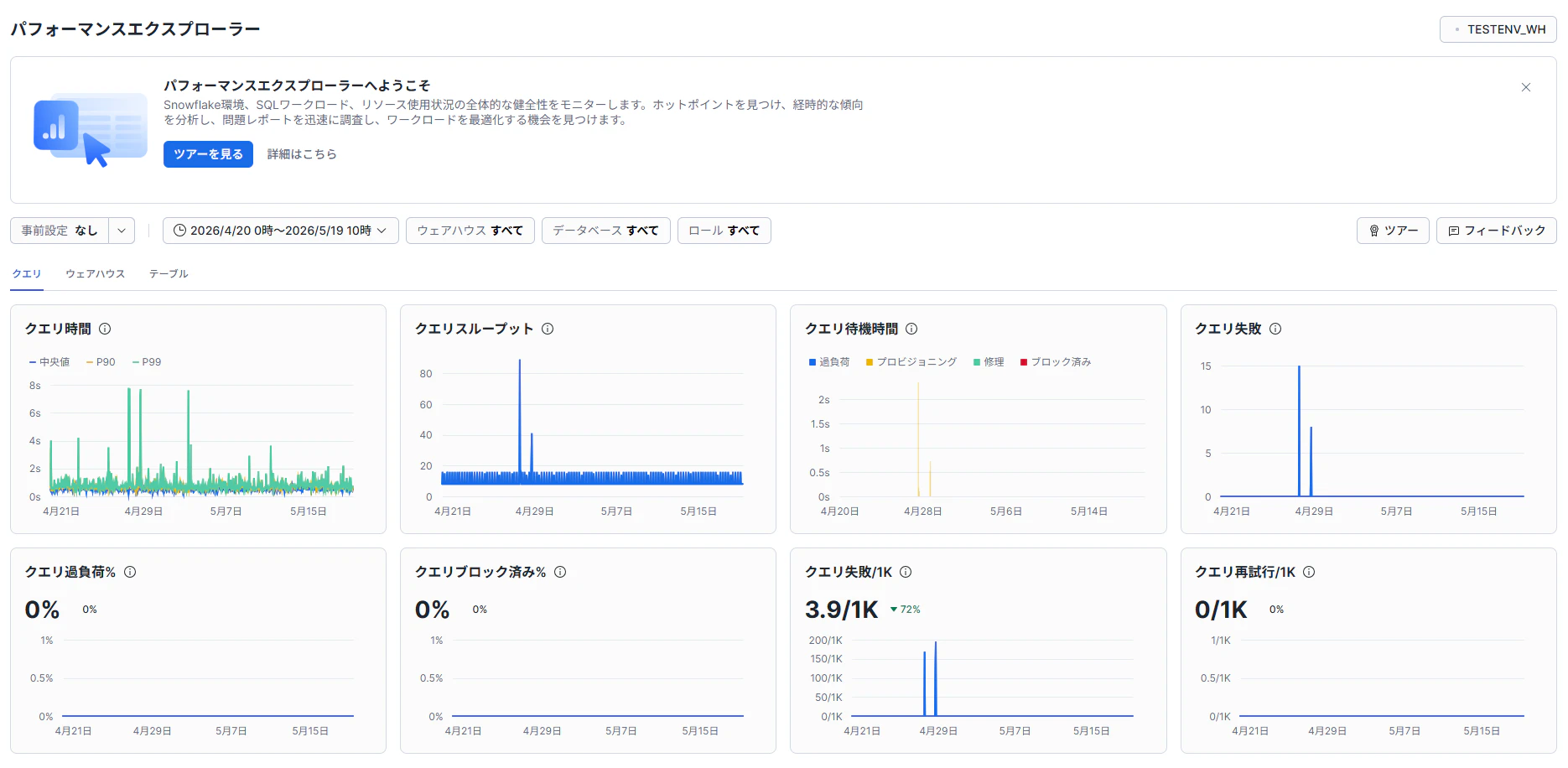Open date range 2026/4/20〜2026/5/19 dropdown
Image resolution: width=1568 pixels, height=768 pixels.
tap(281, 231)
